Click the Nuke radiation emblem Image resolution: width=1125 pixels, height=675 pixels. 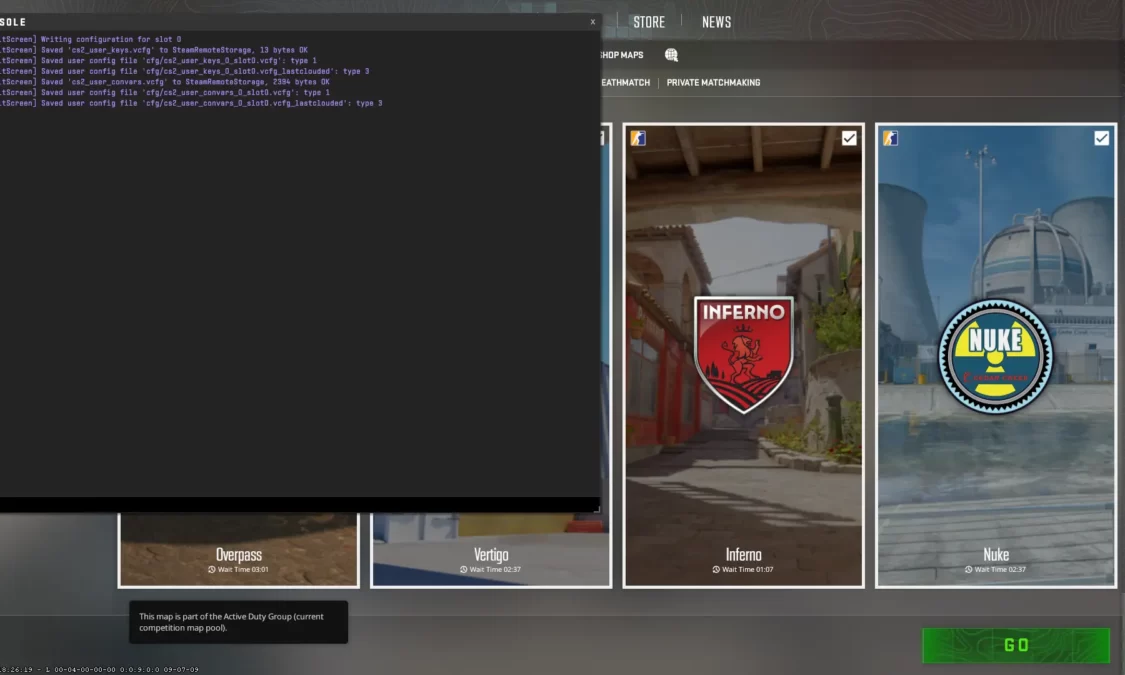[x=996, y=357]
